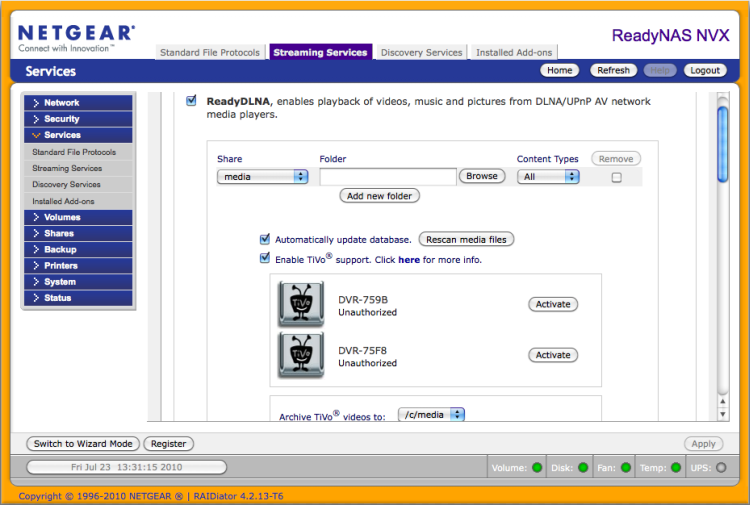Click the Remove button
This screenshot has height=505, width=750.
tap(616, 159)
